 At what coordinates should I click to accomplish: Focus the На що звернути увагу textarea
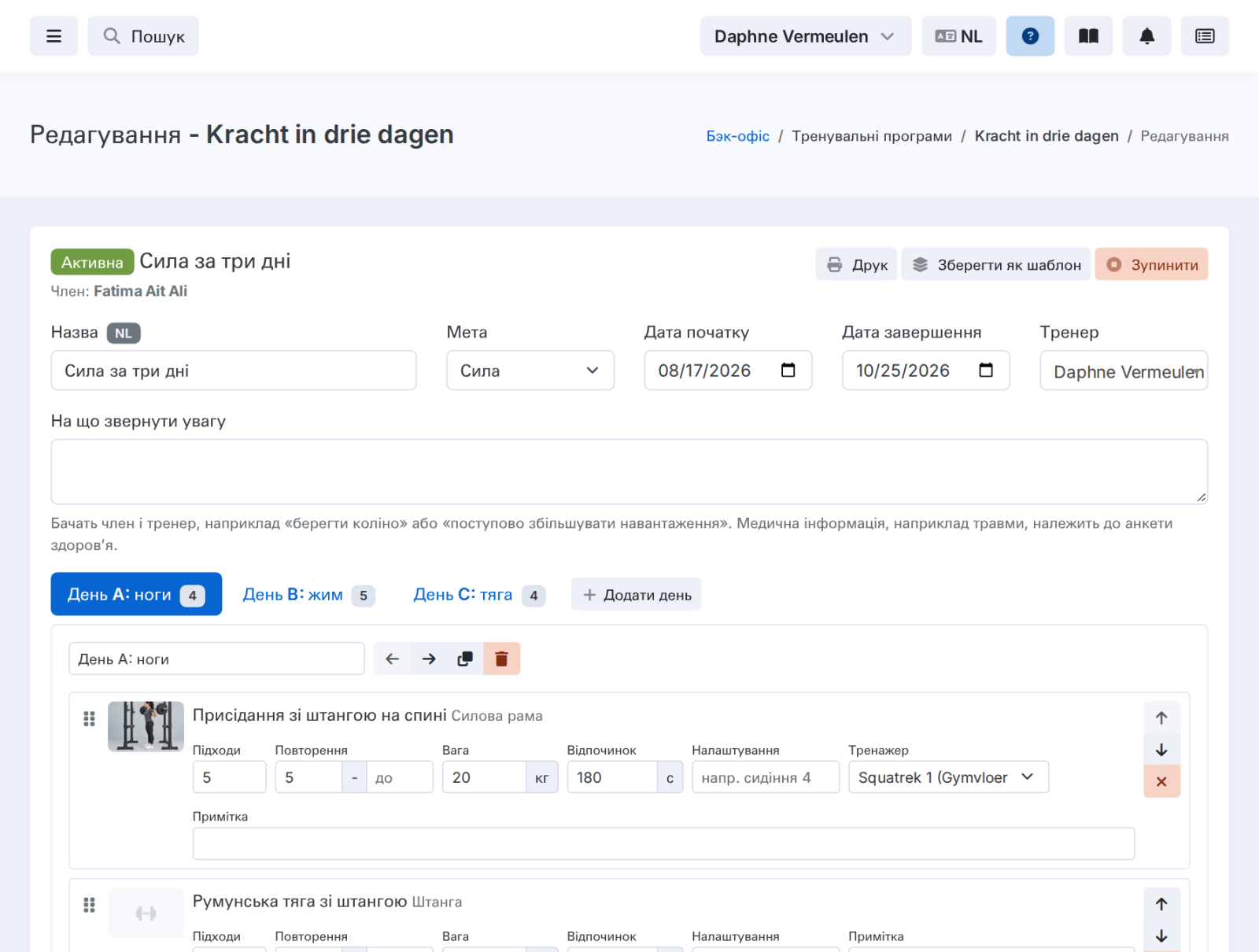629,472
